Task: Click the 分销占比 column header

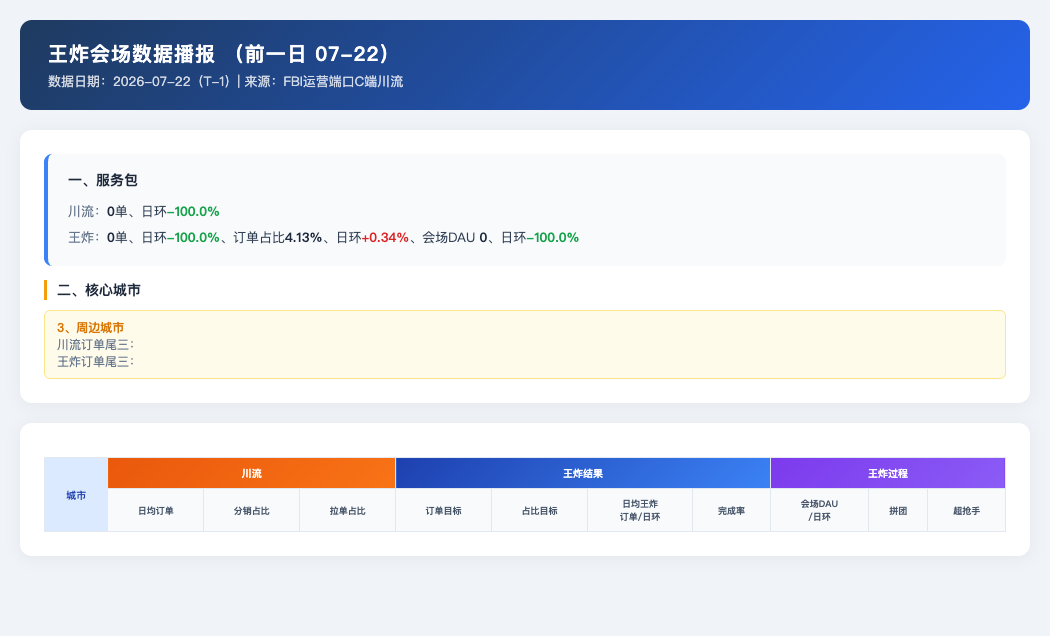Action: [x=252, y=510]
